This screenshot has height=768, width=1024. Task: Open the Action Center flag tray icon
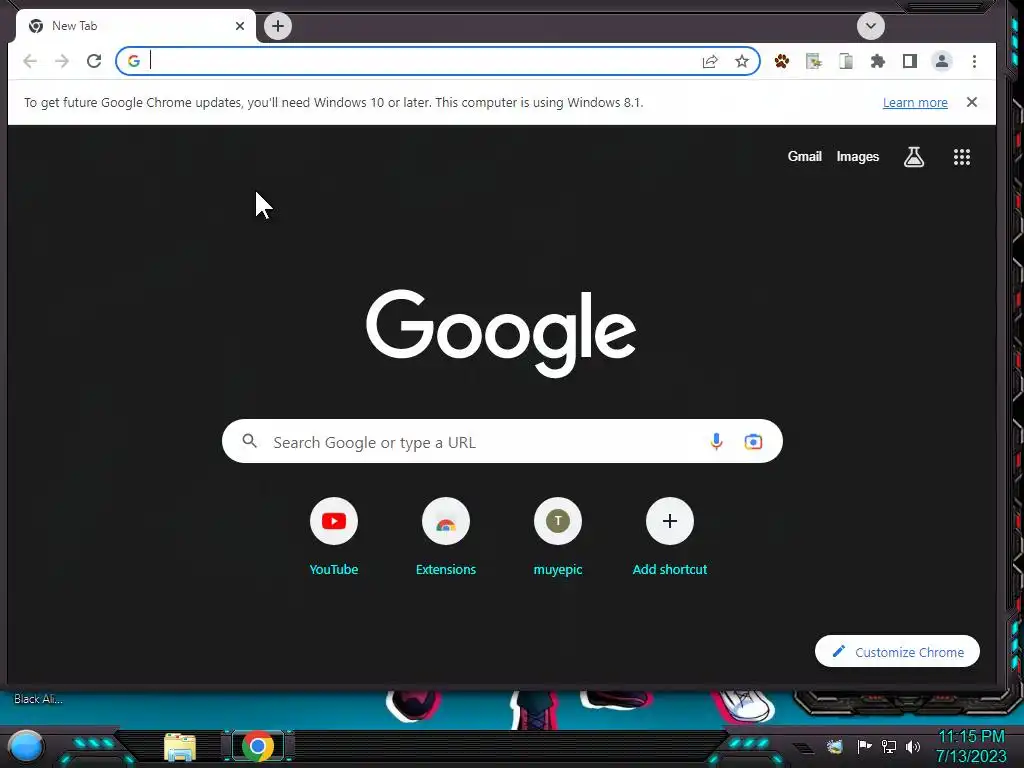click(864, 746)
